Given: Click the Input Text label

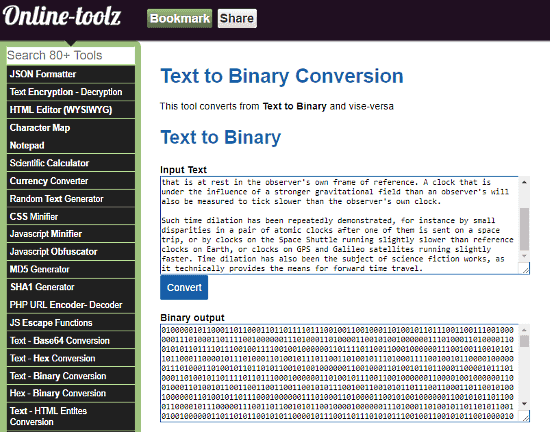Looking at the screenshot, I should (x=183, y=170).
